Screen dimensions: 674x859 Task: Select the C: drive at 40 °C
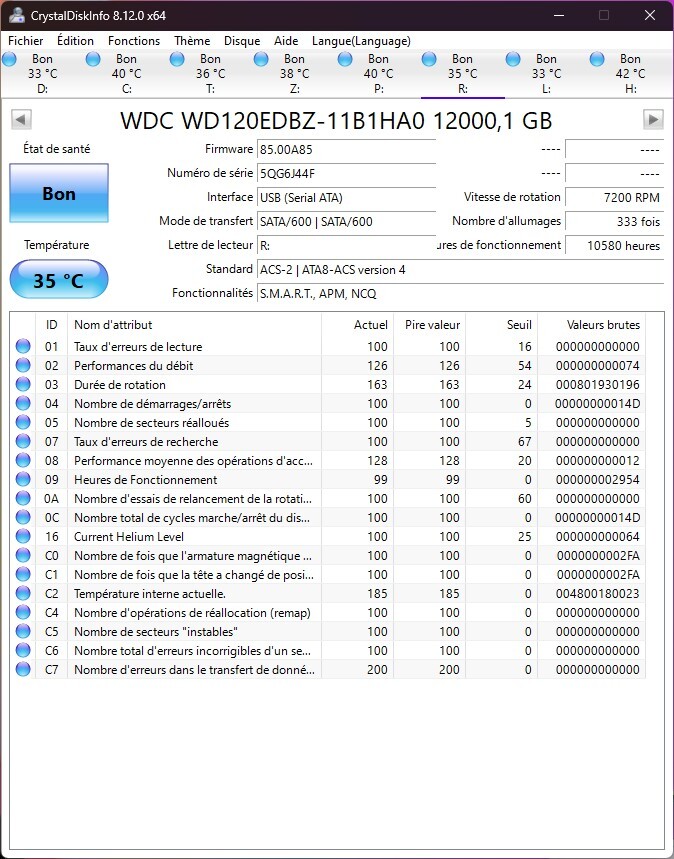(126, 73)
